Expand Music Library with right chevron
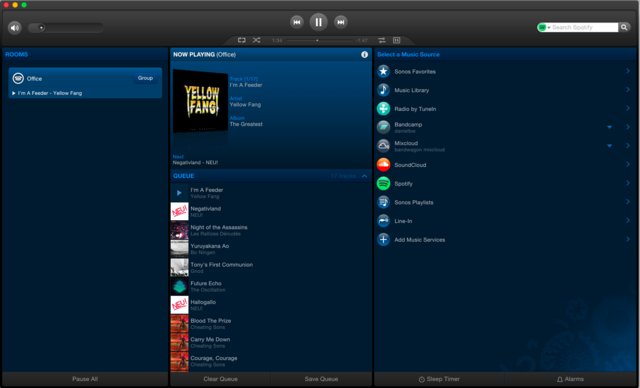The height and width of the screenshot is (388, 640). pyautogui.click(x=628, y=89)
